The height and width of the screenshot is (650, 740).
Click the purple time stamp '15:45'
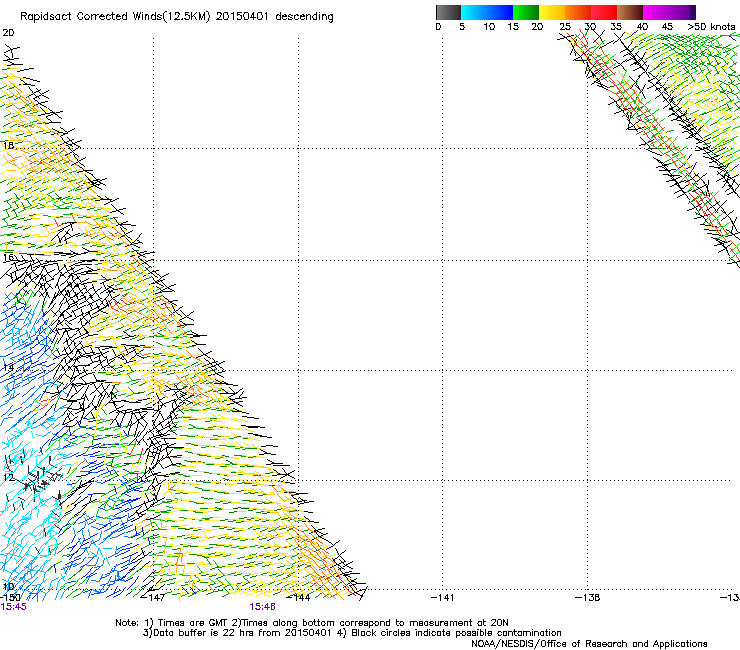(x=13, y=607)
